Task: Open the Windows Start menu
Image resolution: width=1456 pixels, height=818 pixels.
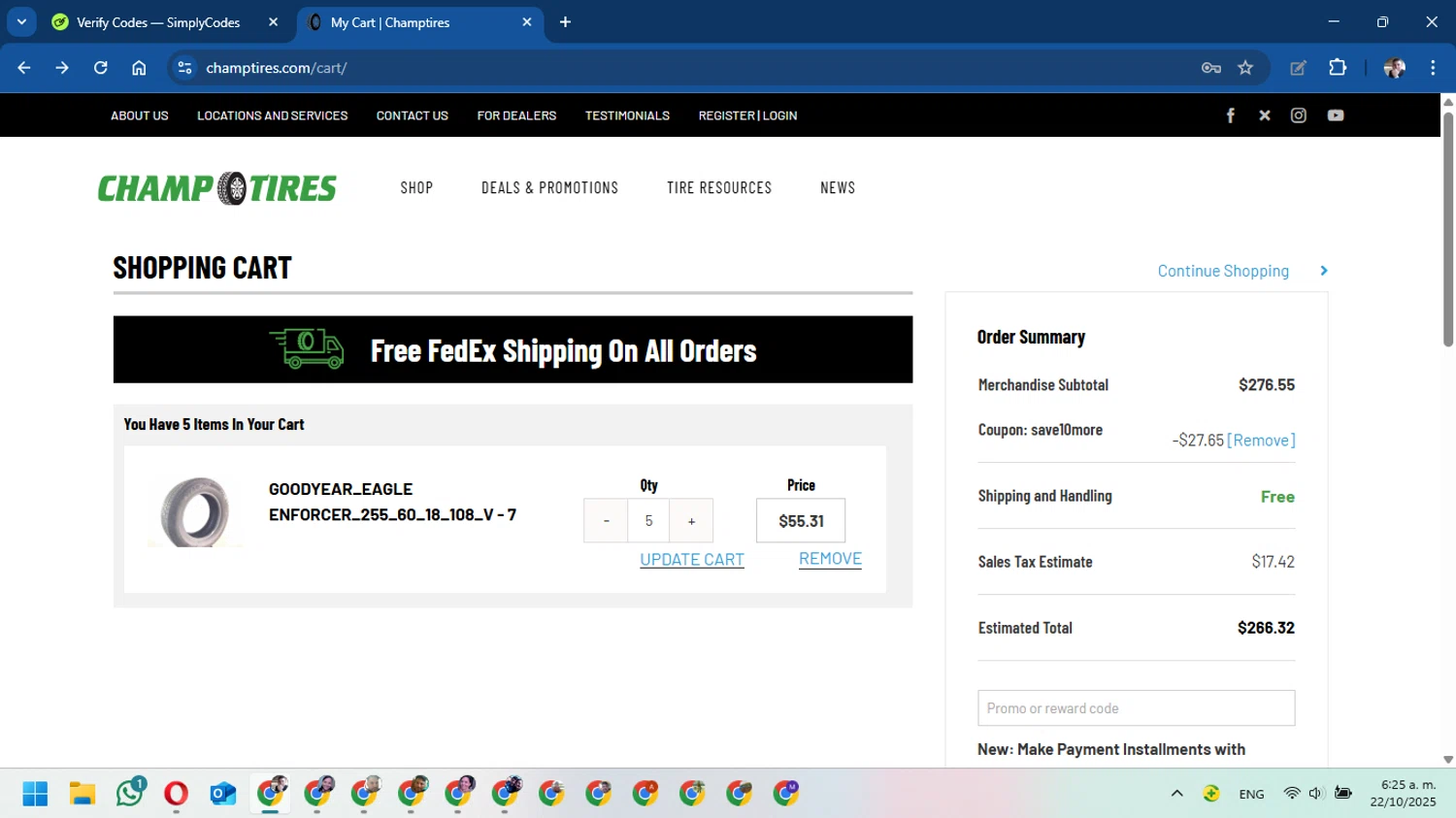Action: click(35, 794)
